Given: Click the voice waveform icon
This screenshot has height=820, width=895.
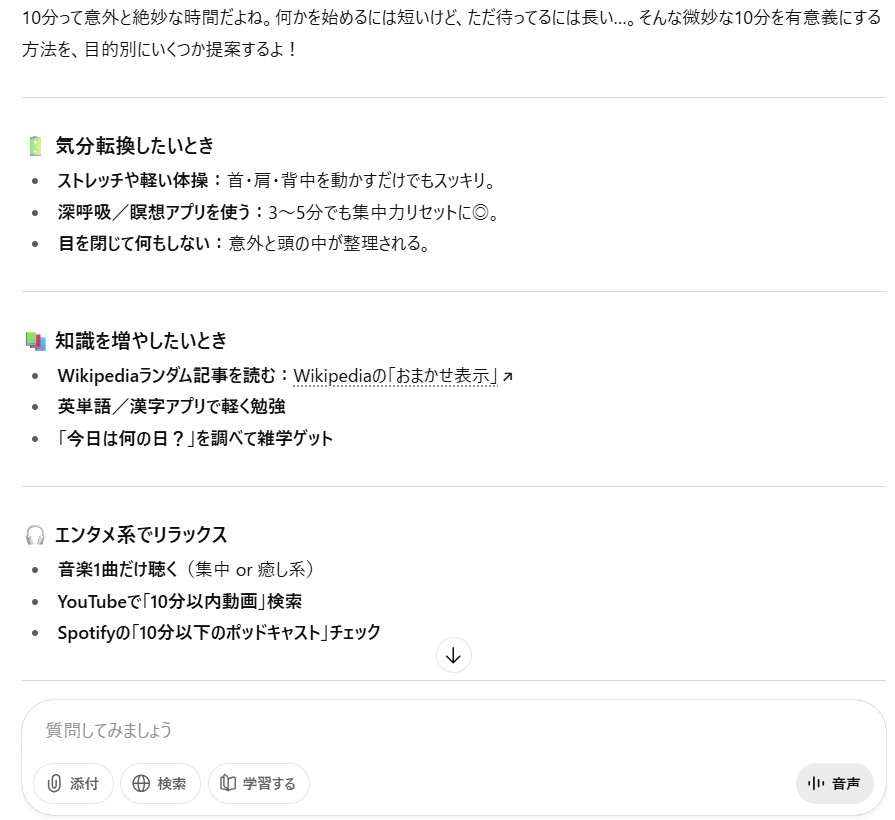Looking at the screenshot, I should (816, 783).
